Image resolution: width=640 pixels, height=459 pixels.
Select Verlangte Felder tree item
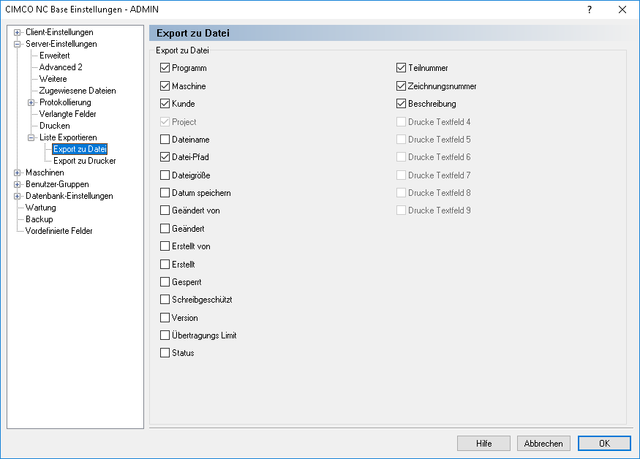pyautogui.click(x=67, y=114)
